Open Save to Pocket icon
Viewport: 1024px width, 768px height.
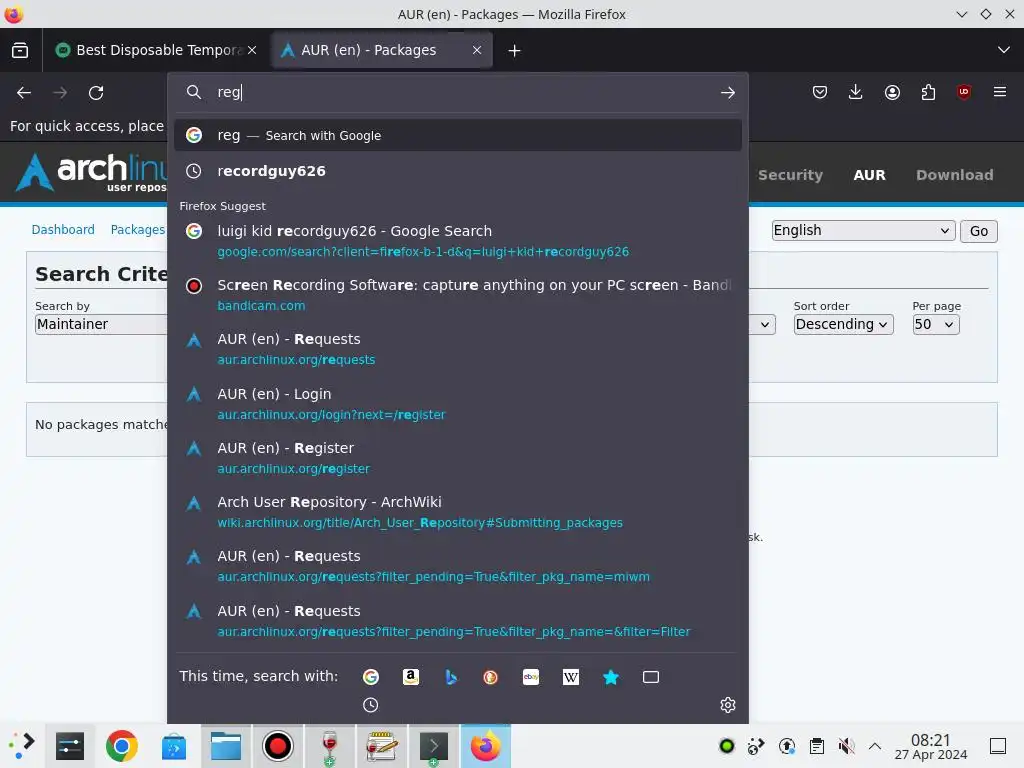pyautogui.click(x=820, y=93)
